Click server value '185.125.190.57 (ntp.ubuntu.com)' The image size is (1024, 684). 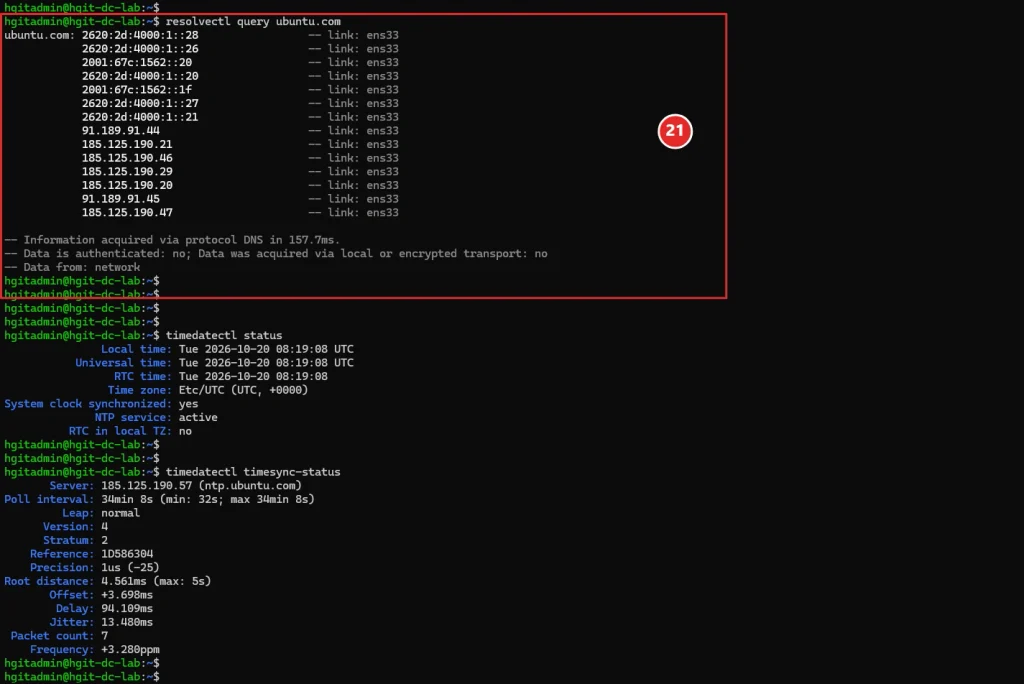tap(201, 485)
